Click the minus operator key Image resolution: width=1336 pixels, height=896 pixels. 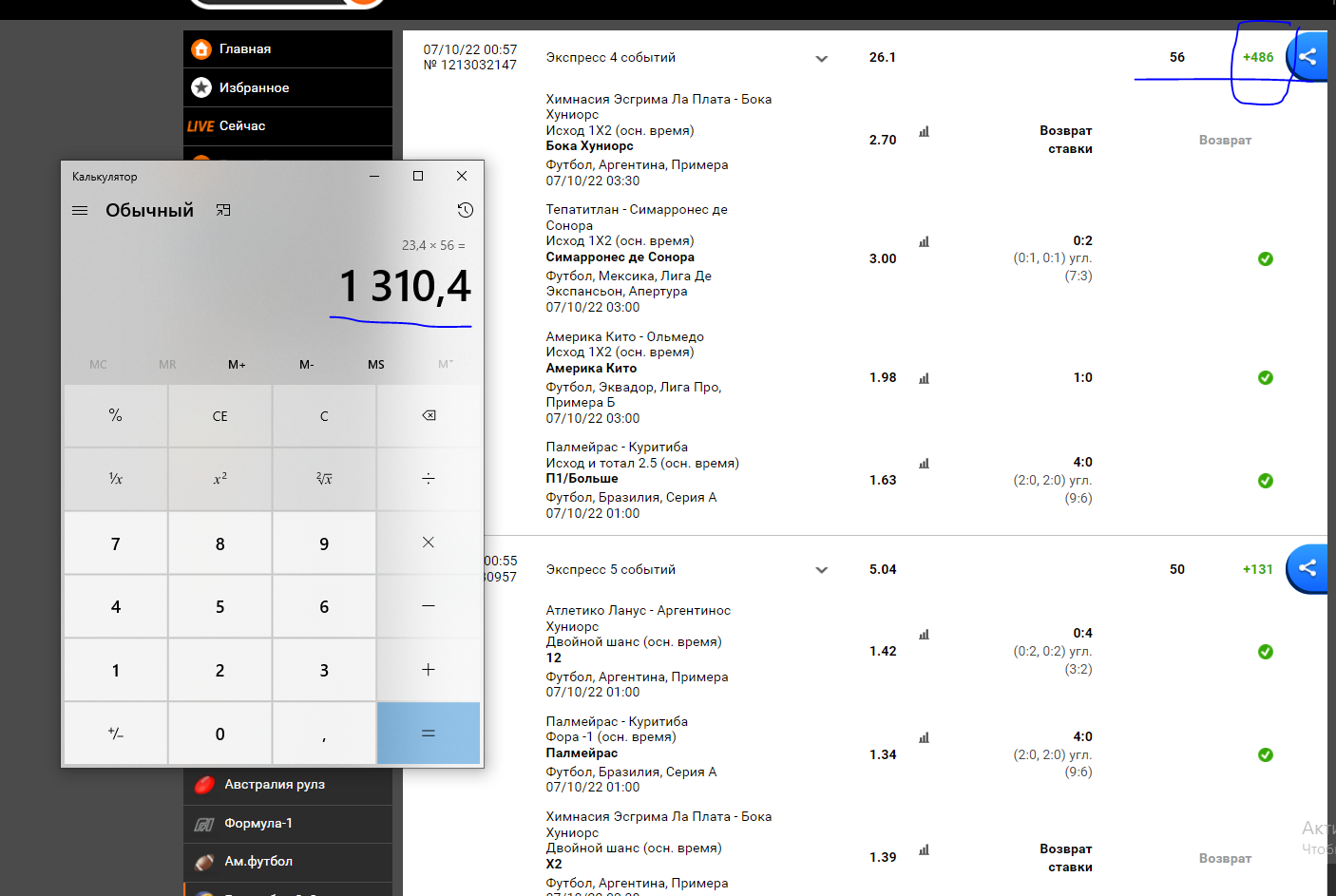[x=429, y=606]
